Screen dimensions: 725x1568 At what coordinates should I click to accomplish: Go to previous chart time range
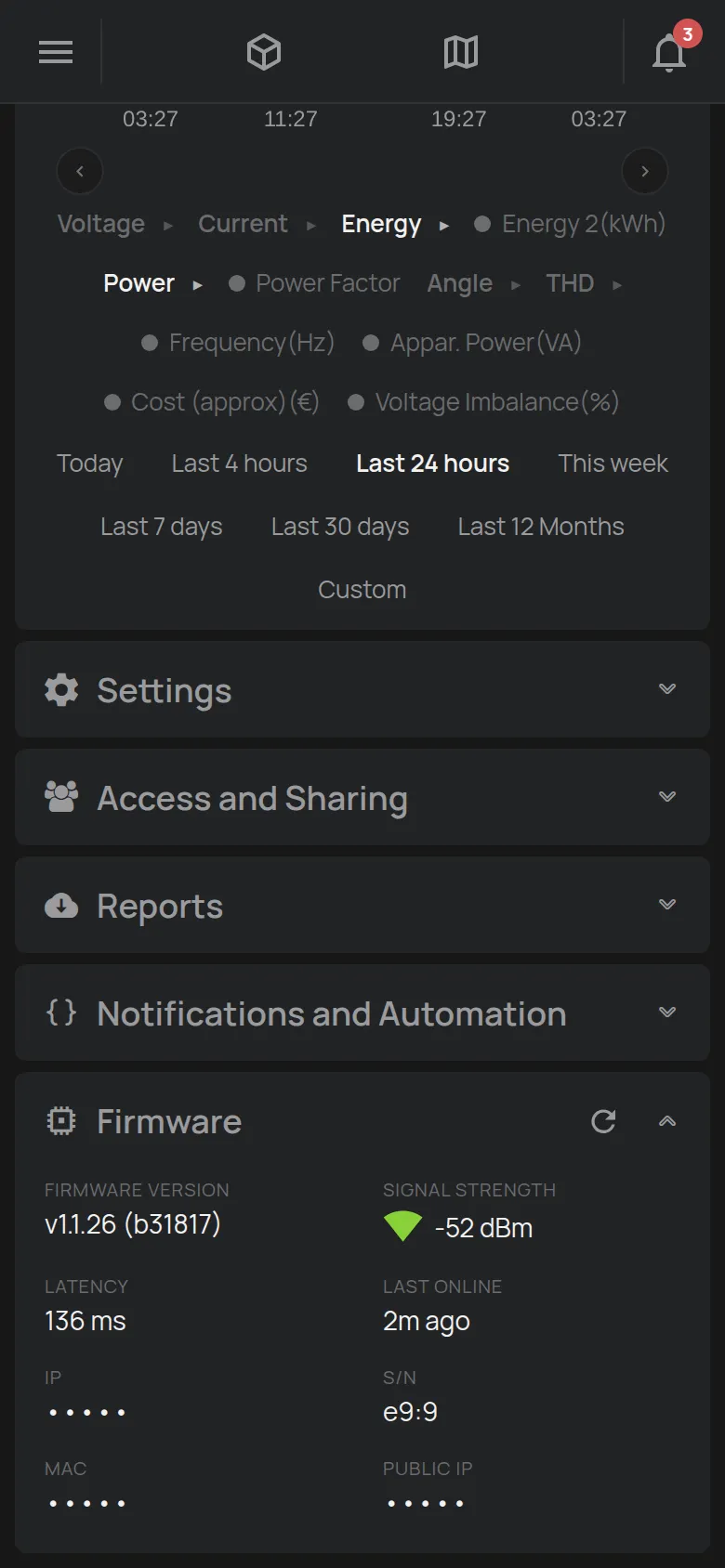(80, 171)
